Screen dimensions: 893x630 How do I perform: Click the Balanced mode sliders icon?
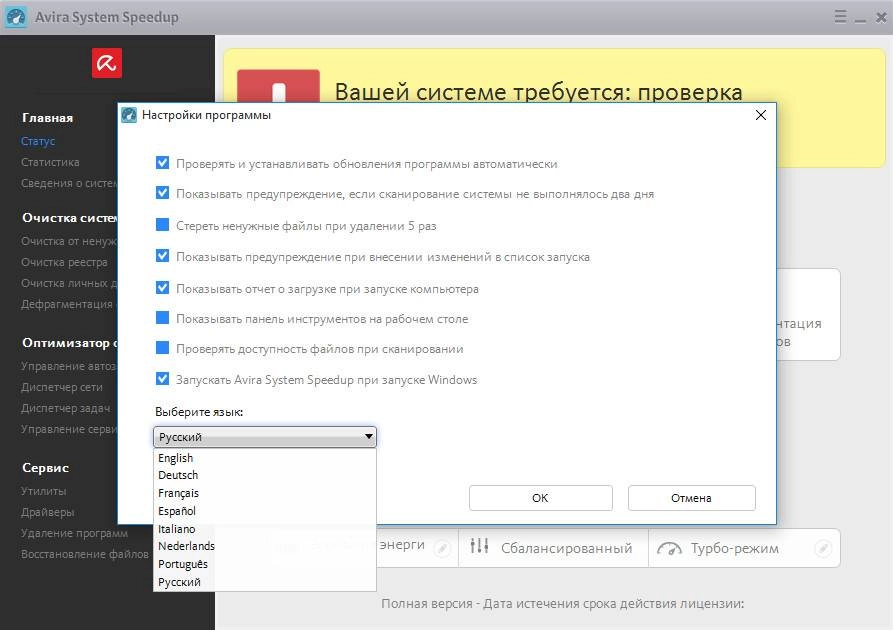[x=480, y=546]
